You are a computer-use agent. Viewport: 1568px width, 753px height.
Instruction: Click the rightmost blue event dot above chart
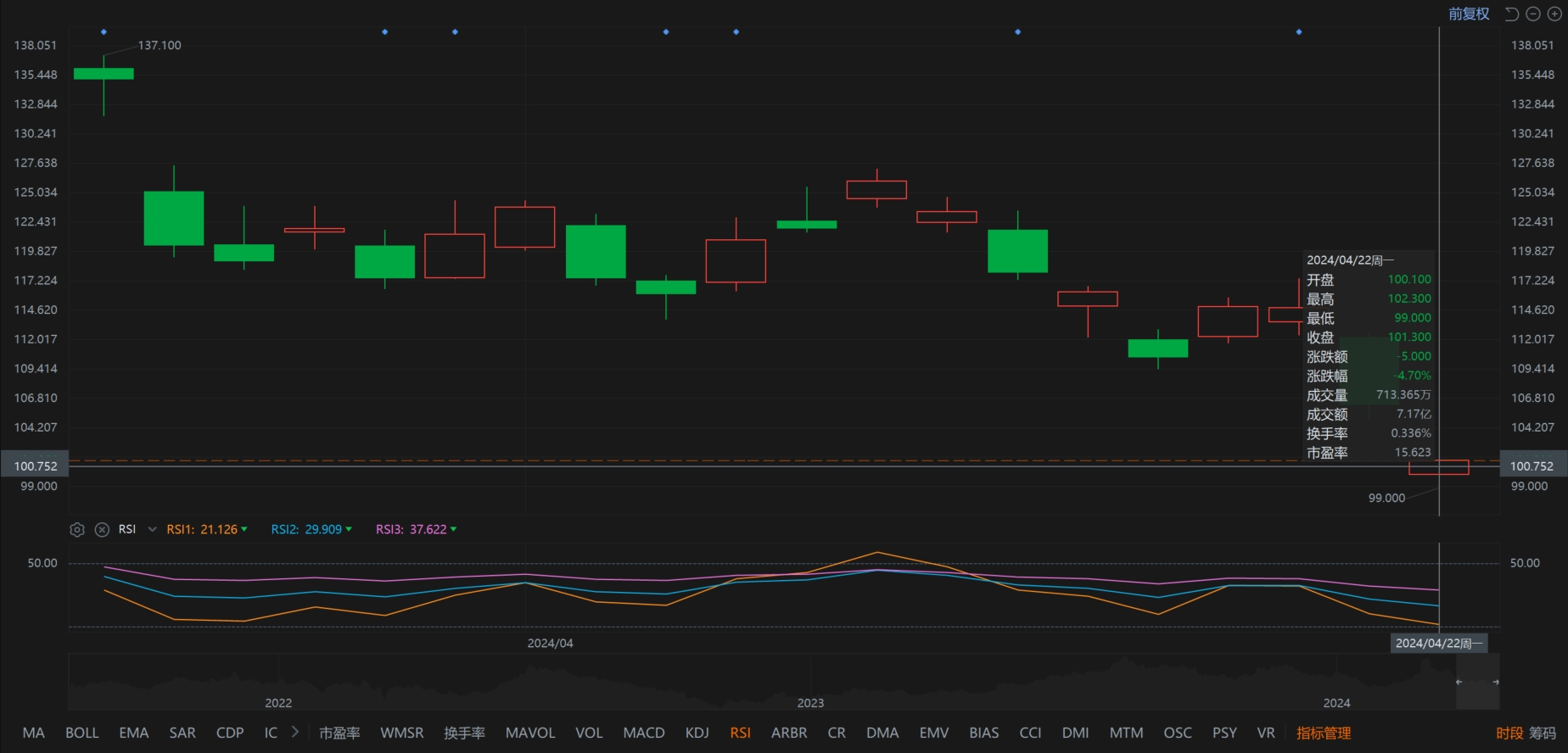point(1299,32)
